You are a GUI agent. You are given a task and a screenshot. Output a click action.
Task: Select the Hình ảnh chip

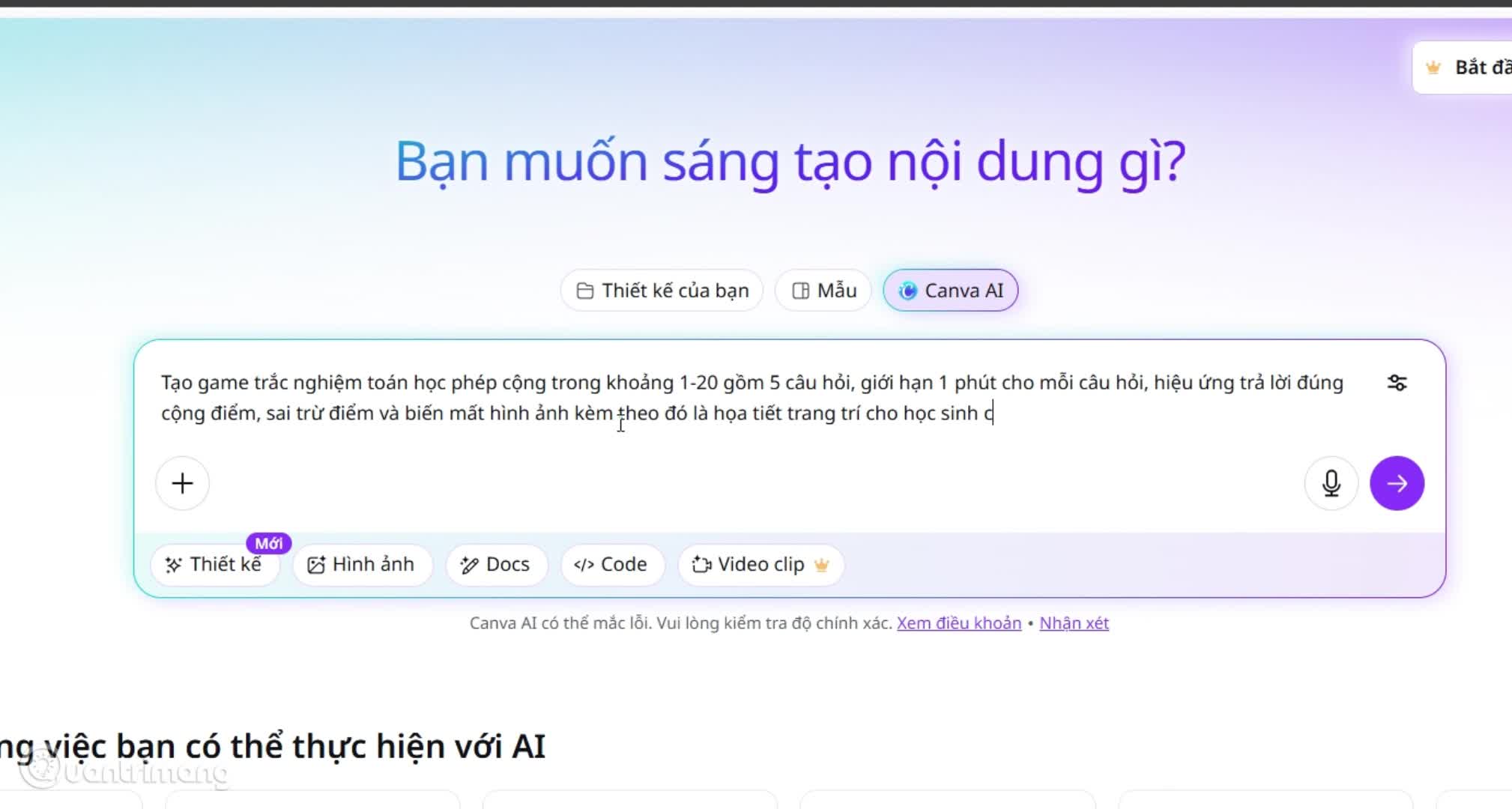pyautogui.click(x=363, y=564)
